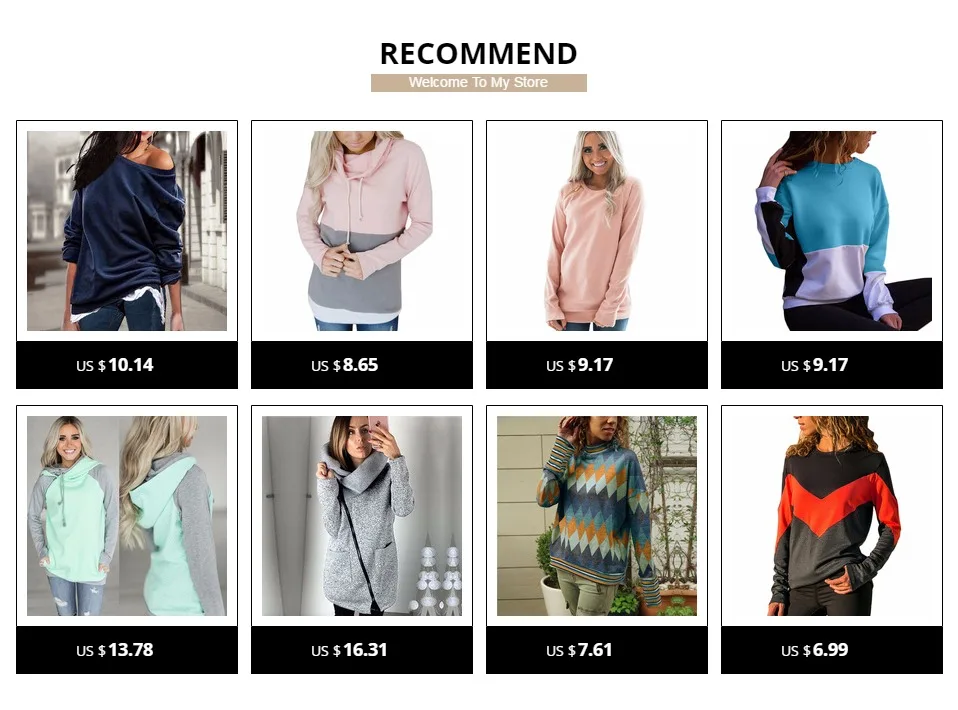958x710 pixels.
Task: Open the navy off-shoulder sweatshirt product image
Action: tap(126, 231)
